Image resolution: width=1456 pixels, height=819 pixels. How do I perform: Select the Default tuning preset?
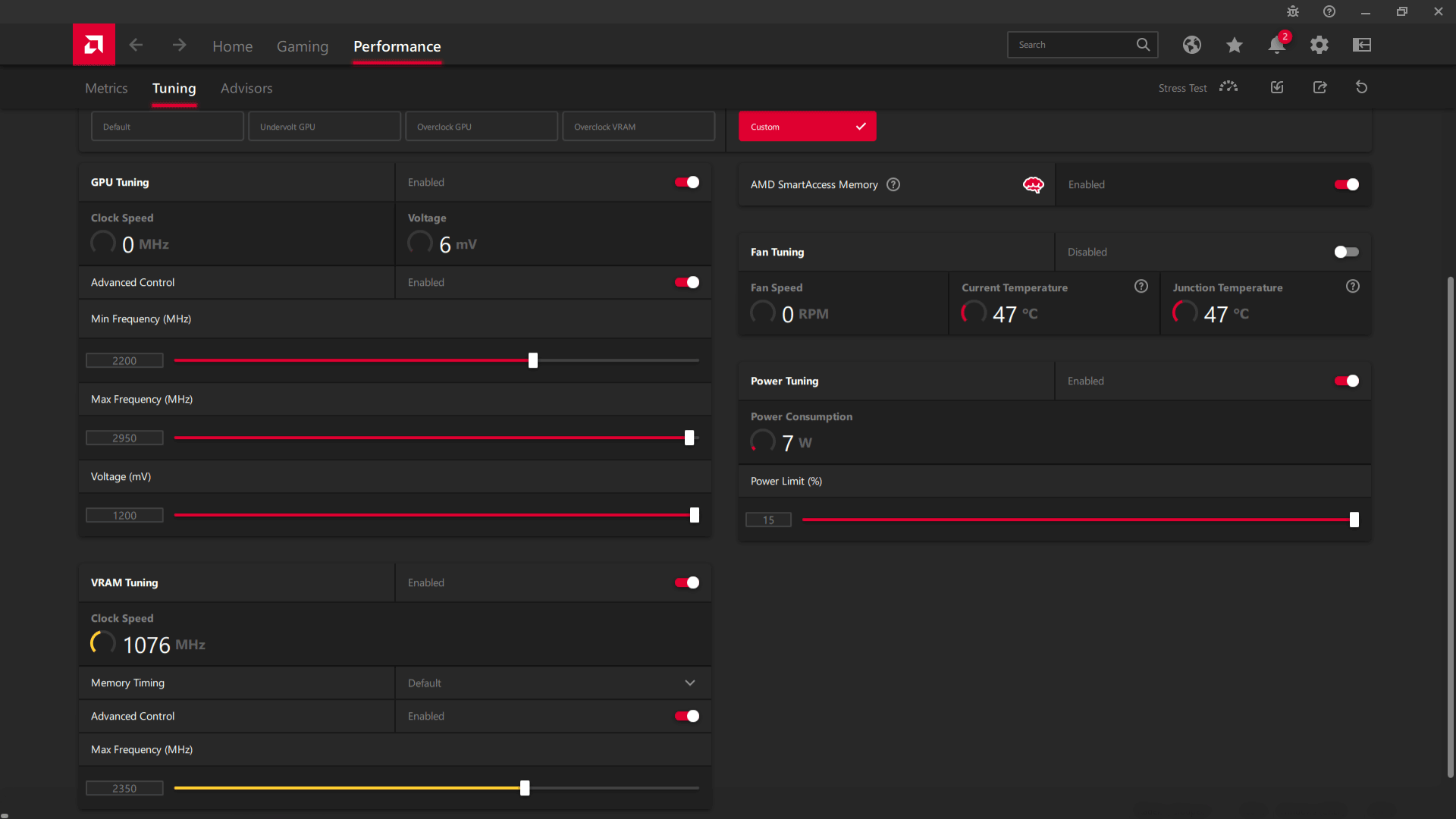tap(168, 126)
